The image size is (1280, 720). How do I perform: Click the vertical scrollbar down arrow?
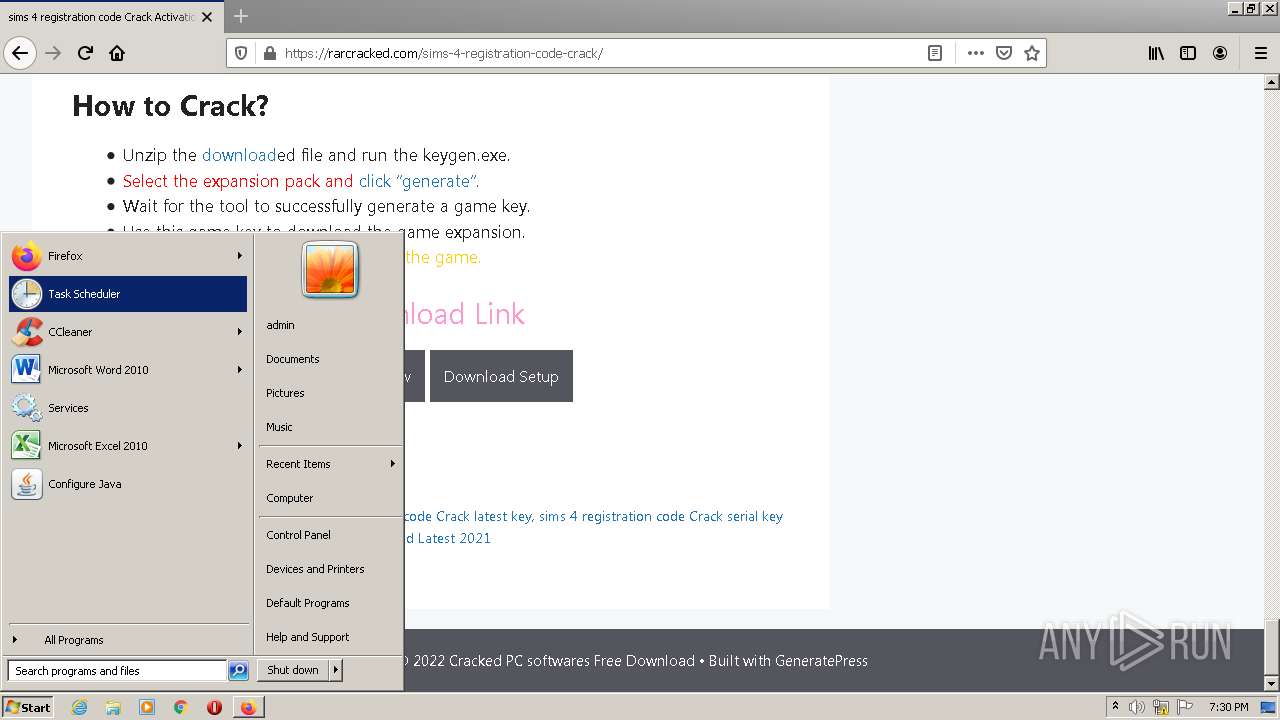(x=1271, y=683)
